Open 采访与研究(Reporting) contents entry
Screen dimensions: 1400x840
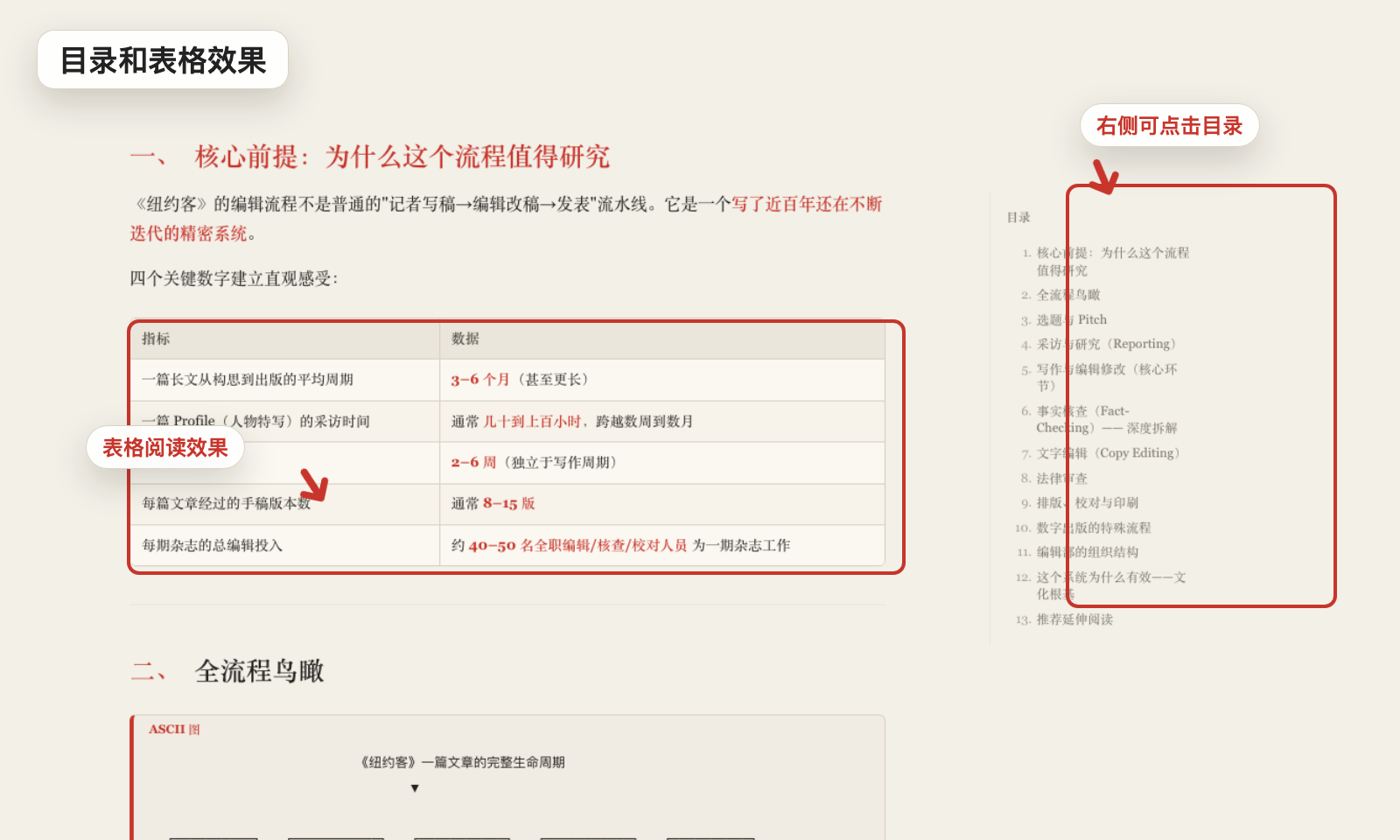[x=1109, y=344]
